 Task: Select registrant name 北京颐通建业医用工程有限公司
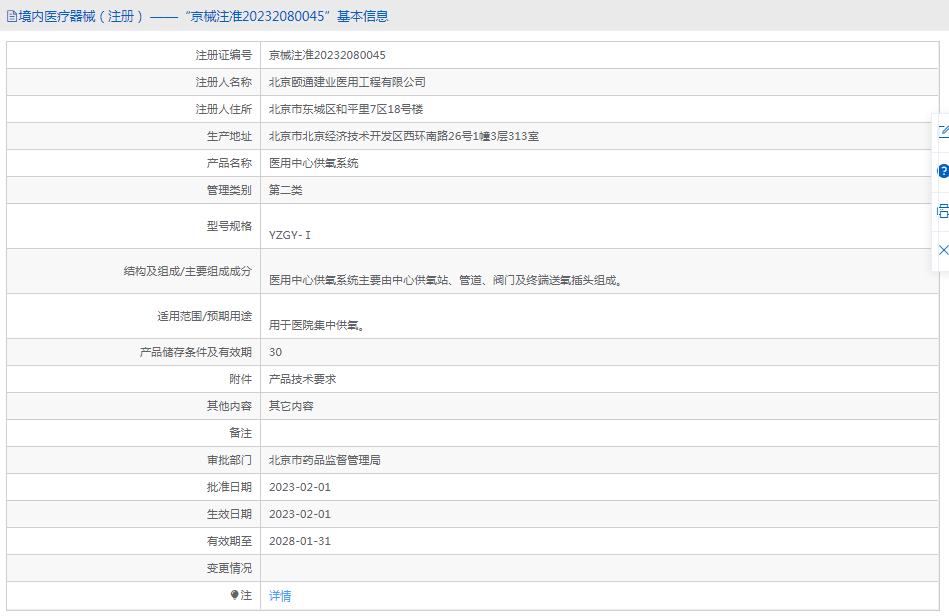coord(347,82)
